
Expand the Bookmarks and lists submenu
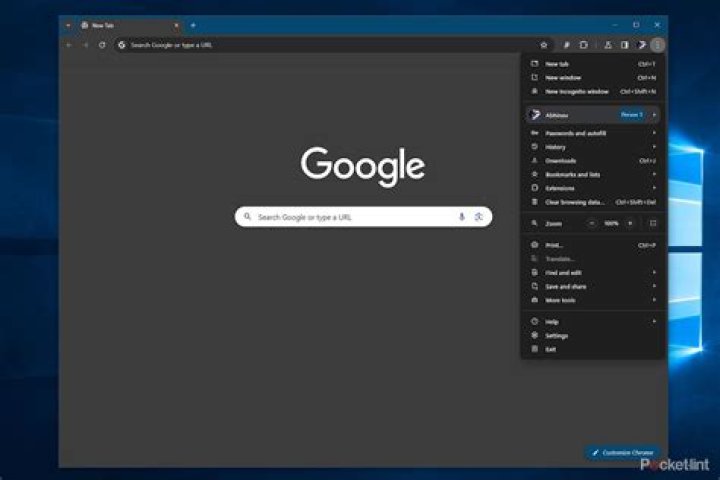593,175
